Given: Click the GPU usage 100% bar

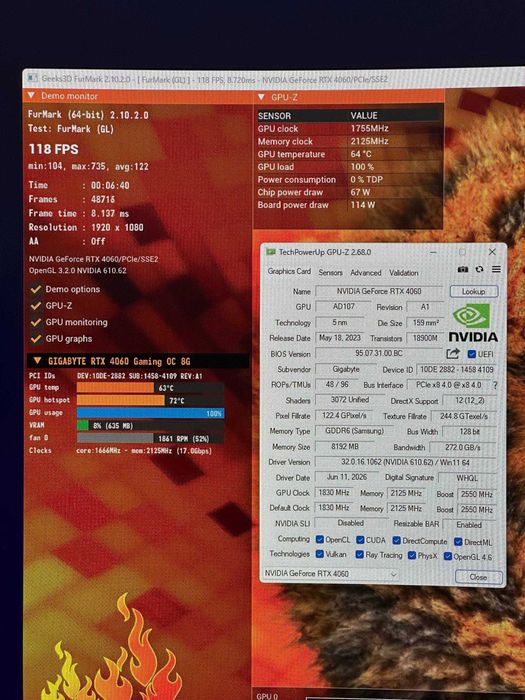Looking at the screenshot, I should [150, 413].
